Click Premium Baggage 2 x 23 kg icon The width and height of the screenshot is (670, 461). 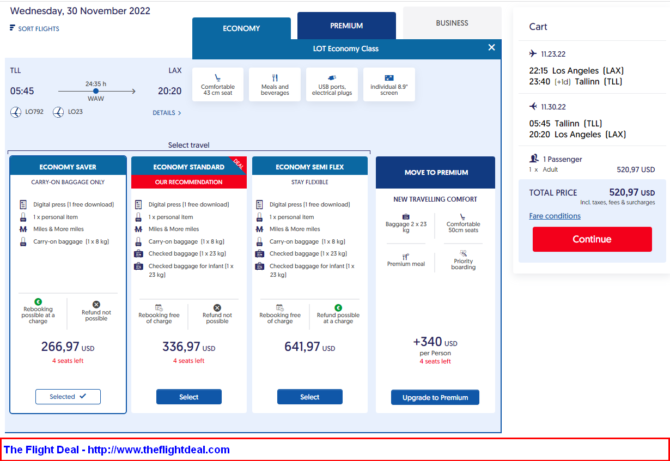[x=406, y=217]
